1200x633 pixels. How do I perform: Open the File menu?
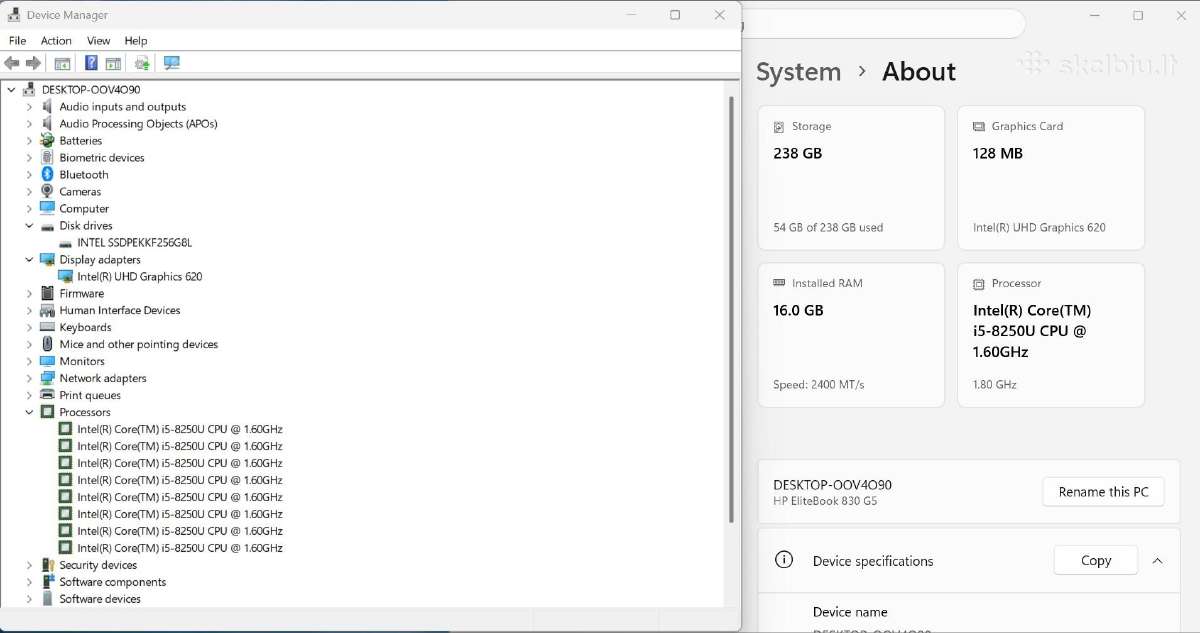click(x=17, y=41)
